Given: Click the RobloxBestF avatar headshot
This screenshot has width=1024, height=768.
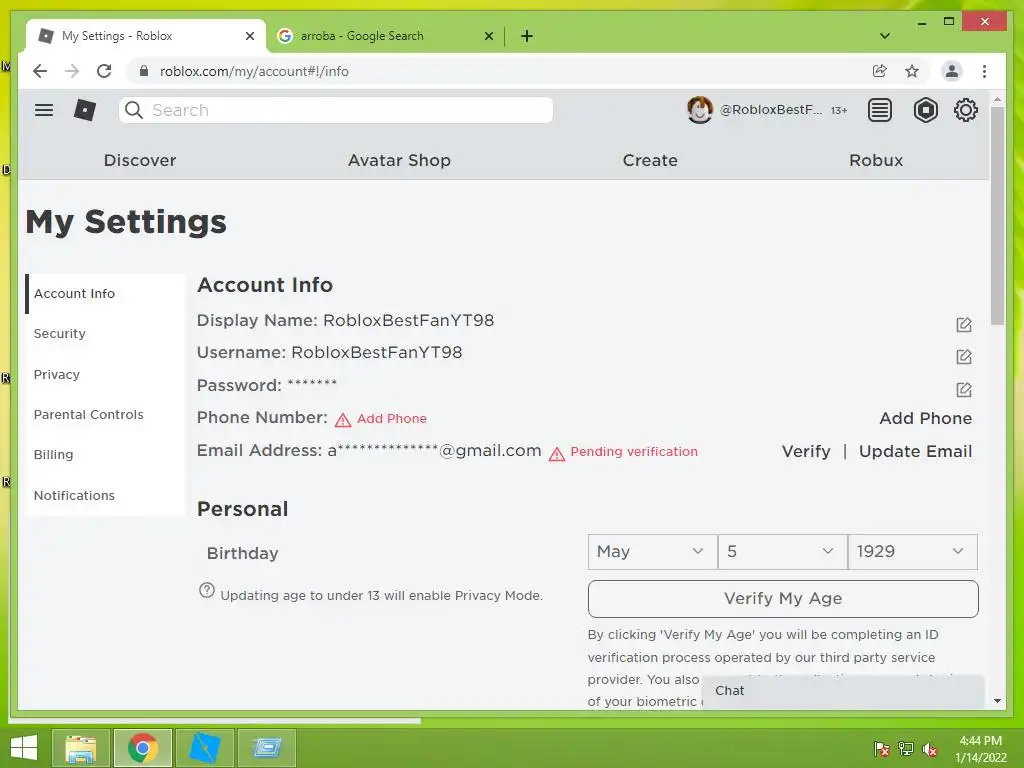Looking at the screenshot, I should pos(699,110).
